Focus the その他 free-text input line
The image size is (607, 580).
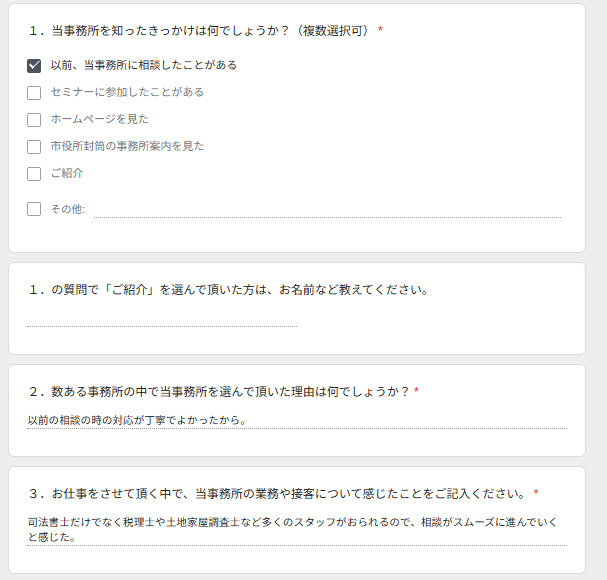click(328, 211)
